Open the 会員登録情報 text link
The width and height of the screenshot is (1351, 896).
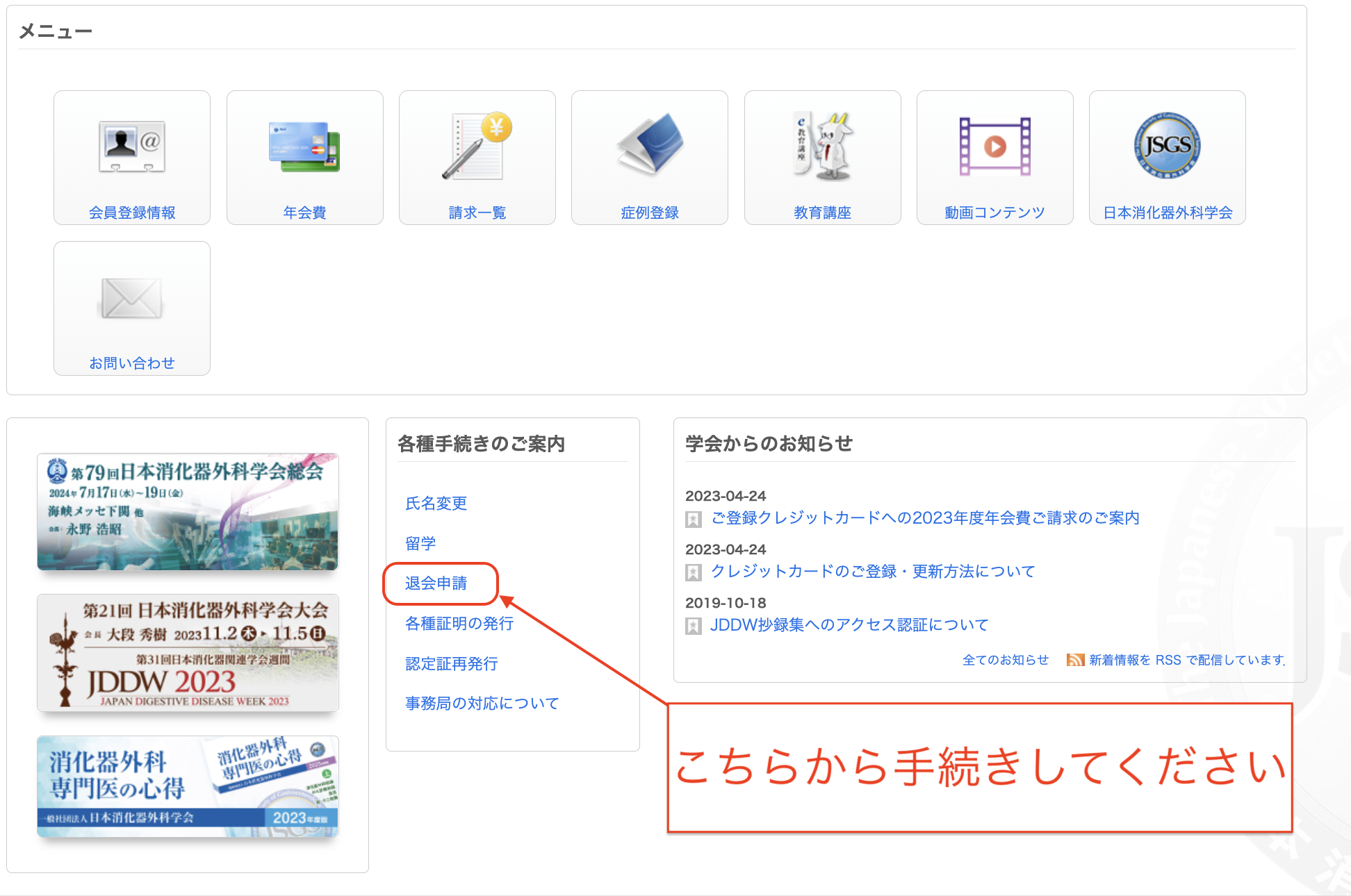[x=132, y=213]
